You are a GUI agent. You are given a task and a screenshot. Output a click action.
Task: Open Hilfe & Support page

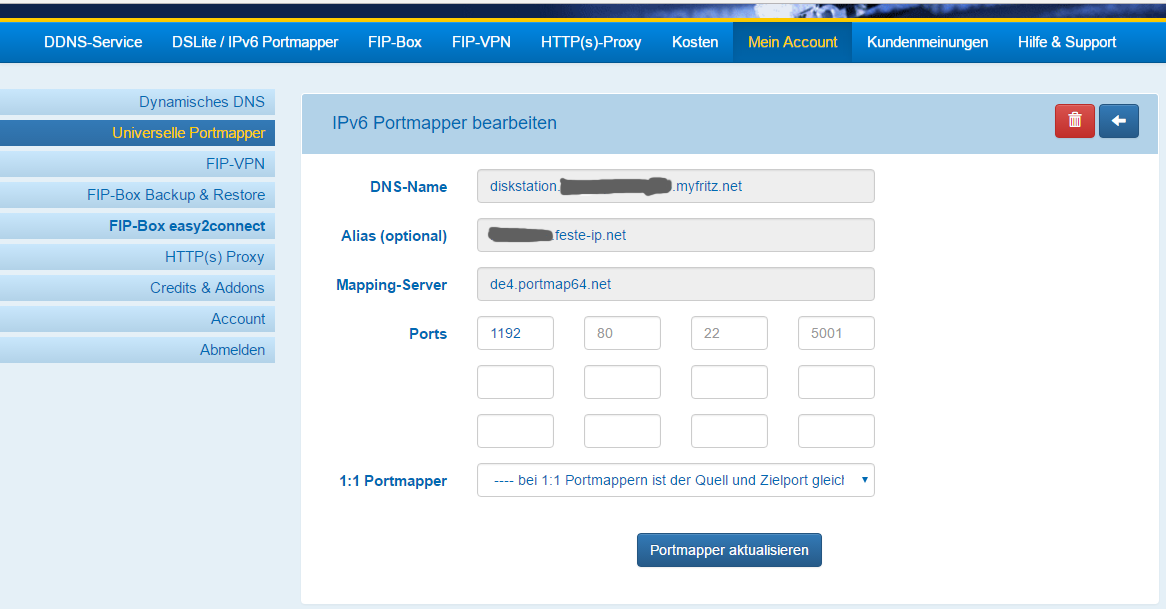click(x=1067, y=42)
